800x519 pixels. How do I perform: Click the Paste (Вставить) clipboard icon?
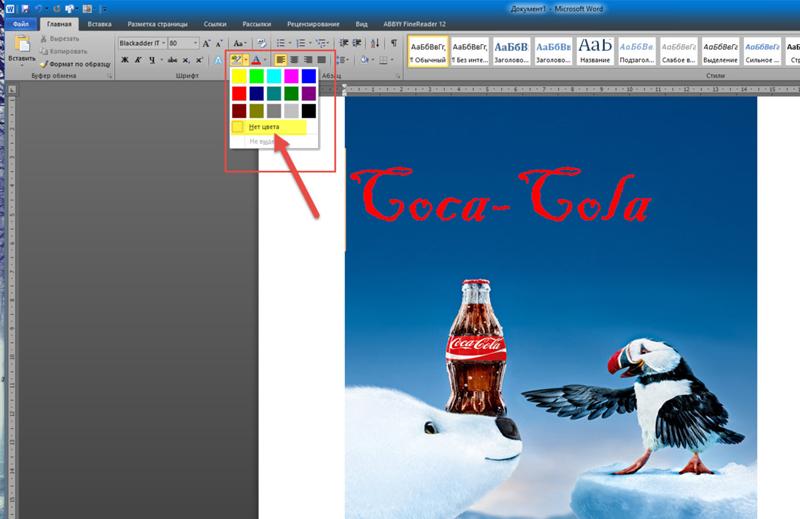click(x=22, y=44)
